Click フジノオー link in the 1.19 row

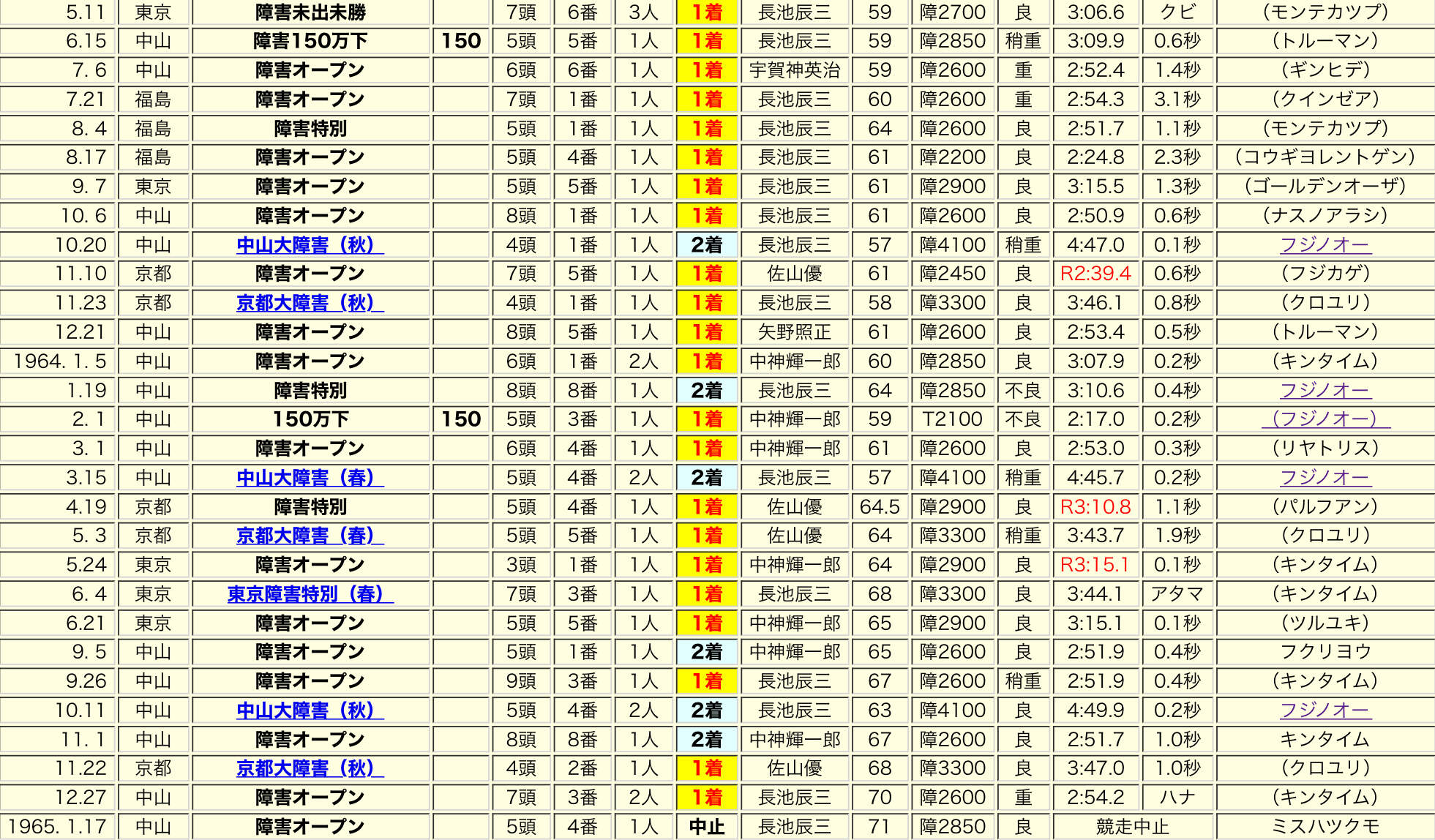pos(1325,390)
